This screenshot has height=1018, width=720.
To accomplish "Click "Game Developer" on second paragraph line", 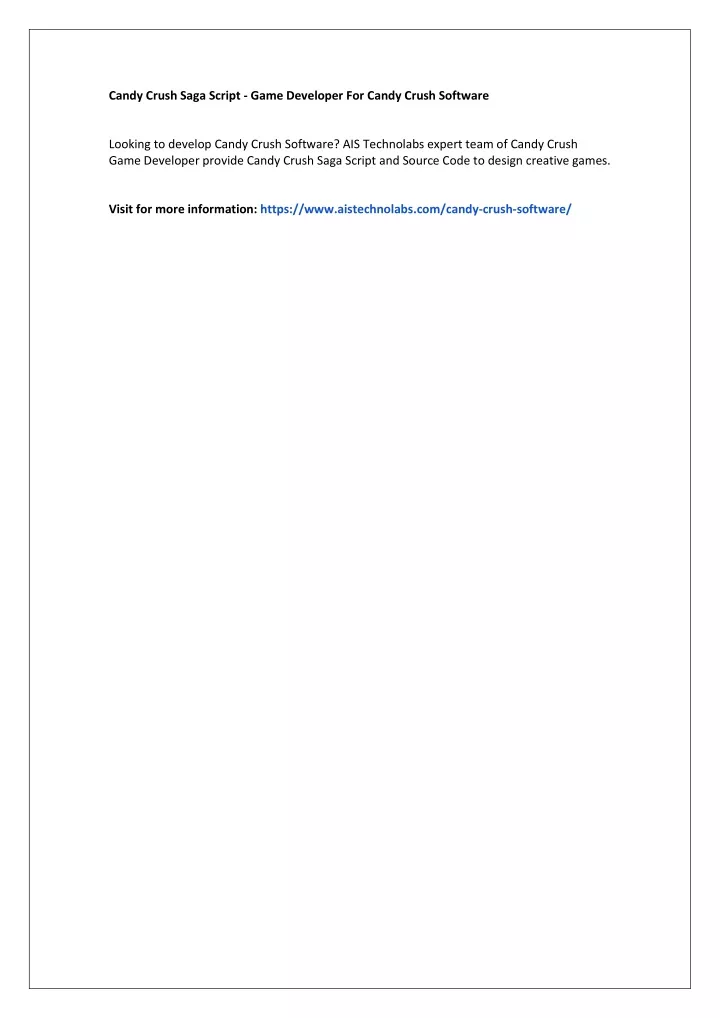I will click(154, 160).
